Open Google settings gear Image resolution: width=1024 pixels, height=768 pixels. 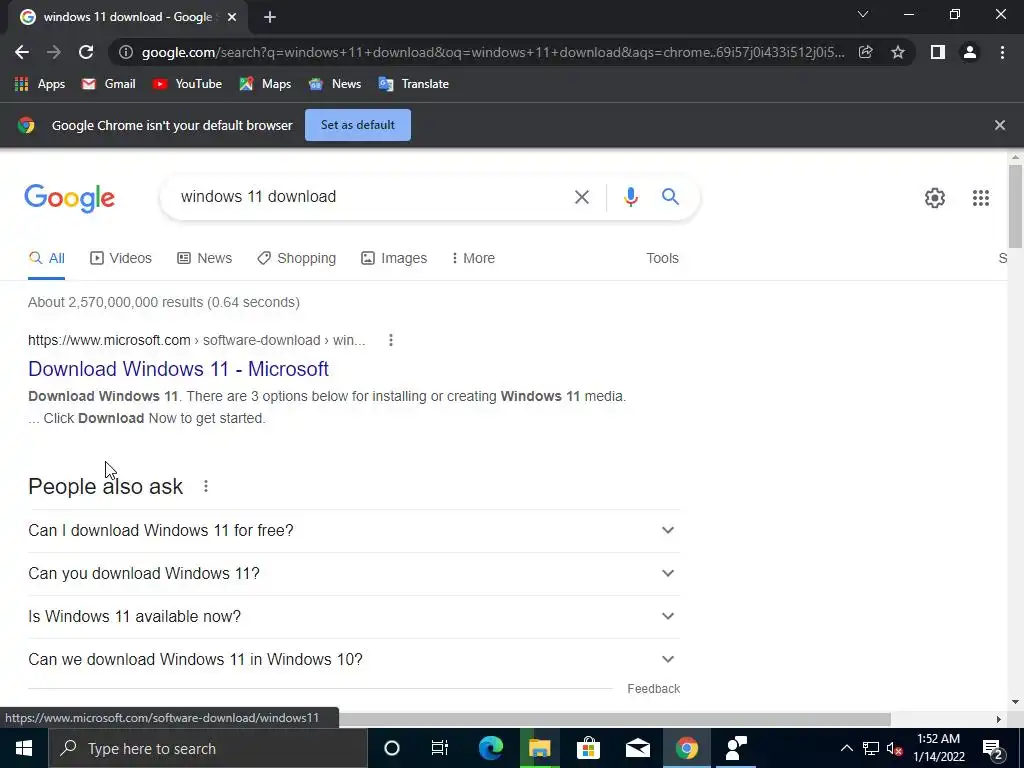(x=935, y=198)
